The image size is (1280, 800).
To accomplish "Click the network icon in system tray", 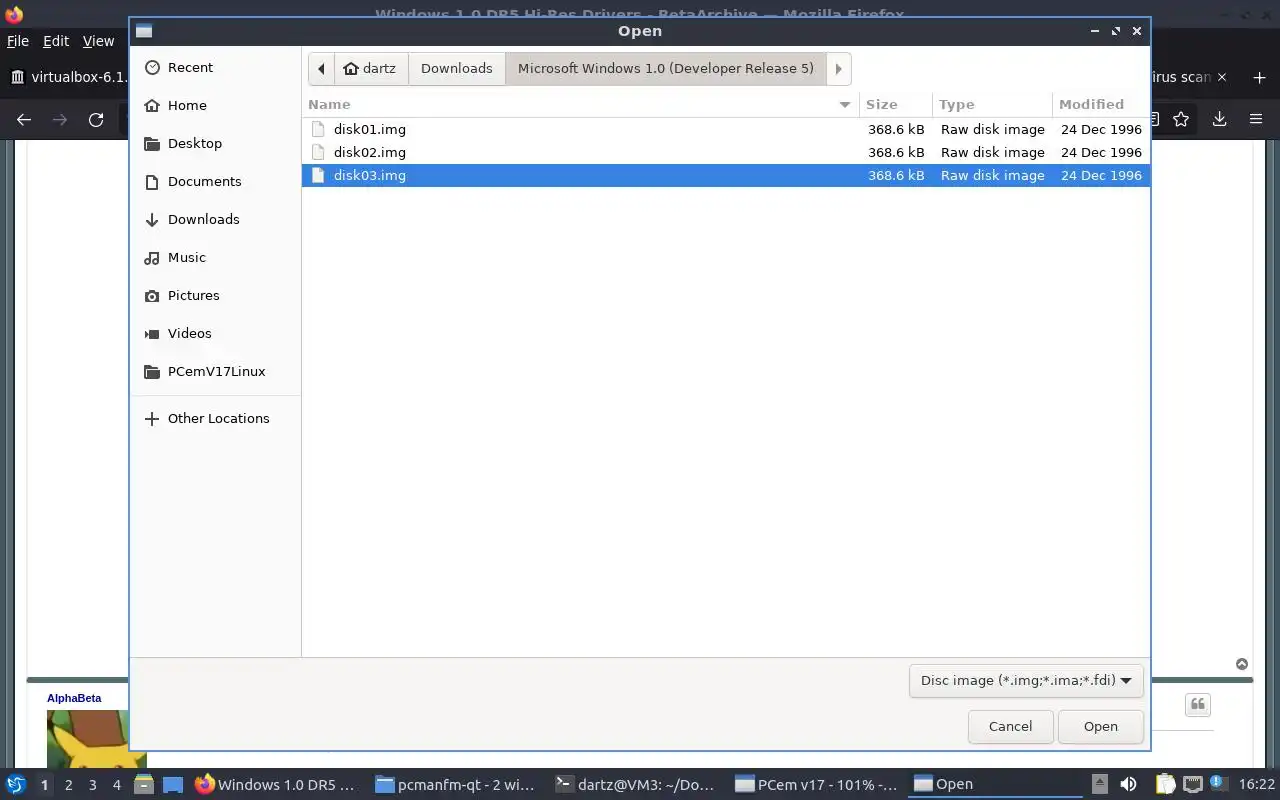I will point(1192,784).
